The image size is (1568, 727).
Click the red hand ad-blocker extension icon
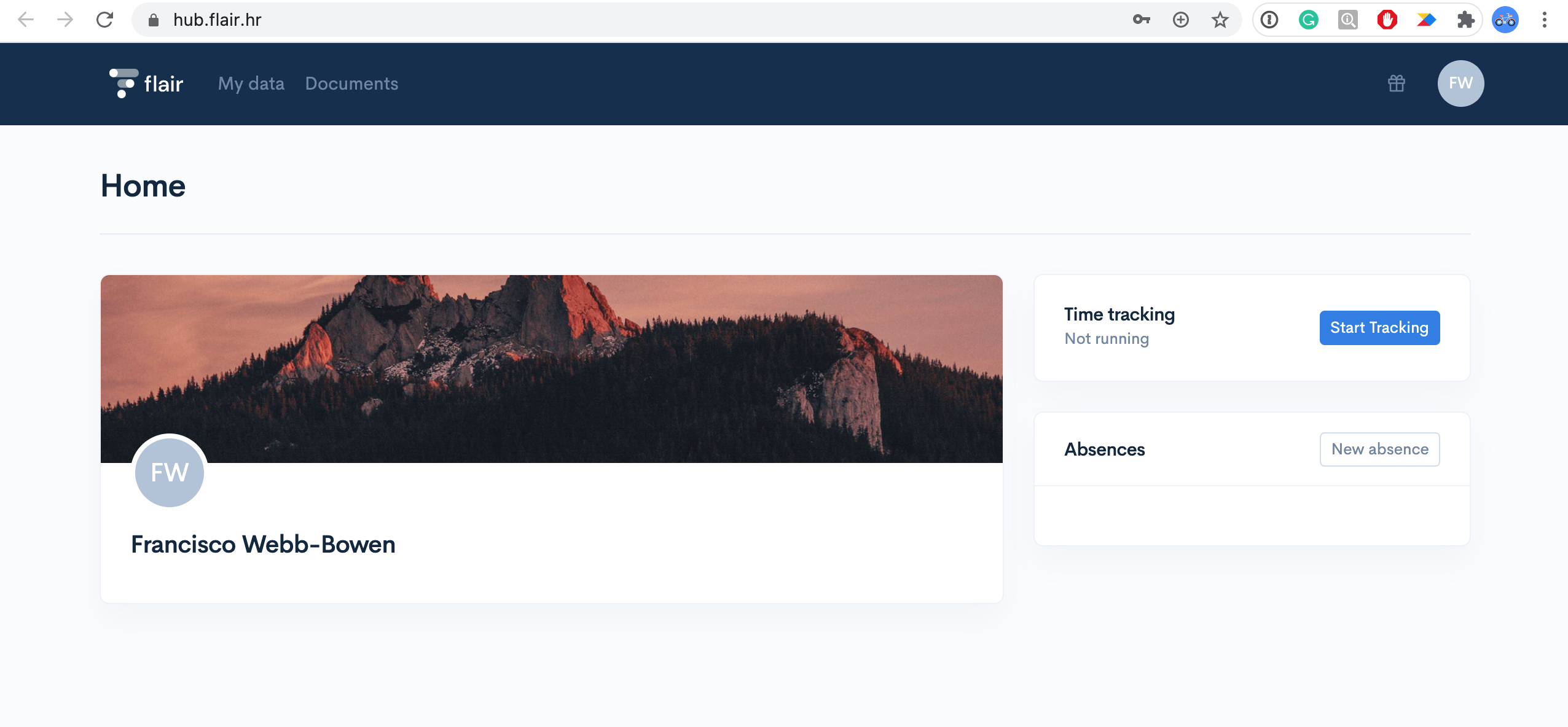pos(1387,20)
